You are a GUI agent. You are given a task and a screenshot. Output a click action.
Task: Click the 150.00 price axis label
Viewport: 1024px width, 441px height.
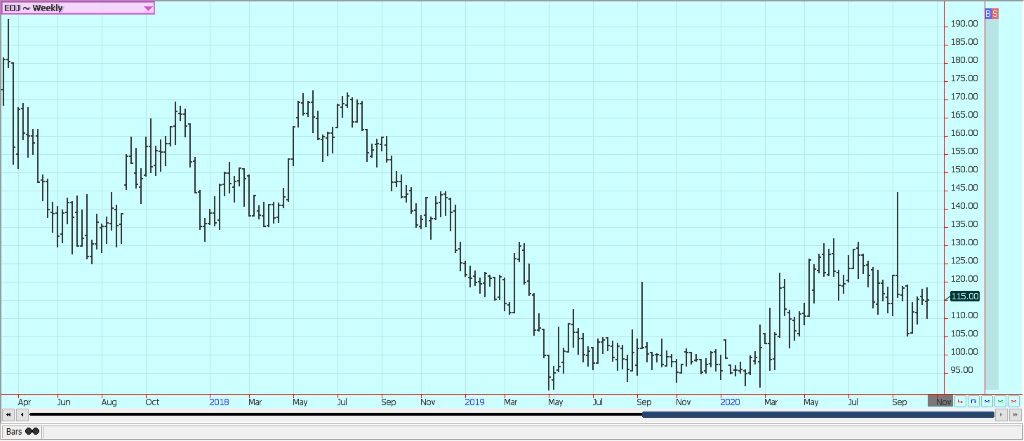(x=965, y=169)
